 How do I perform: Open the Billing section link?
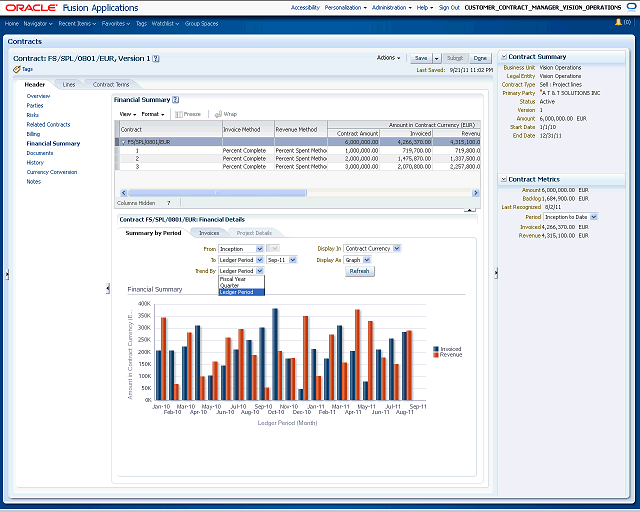33,134
